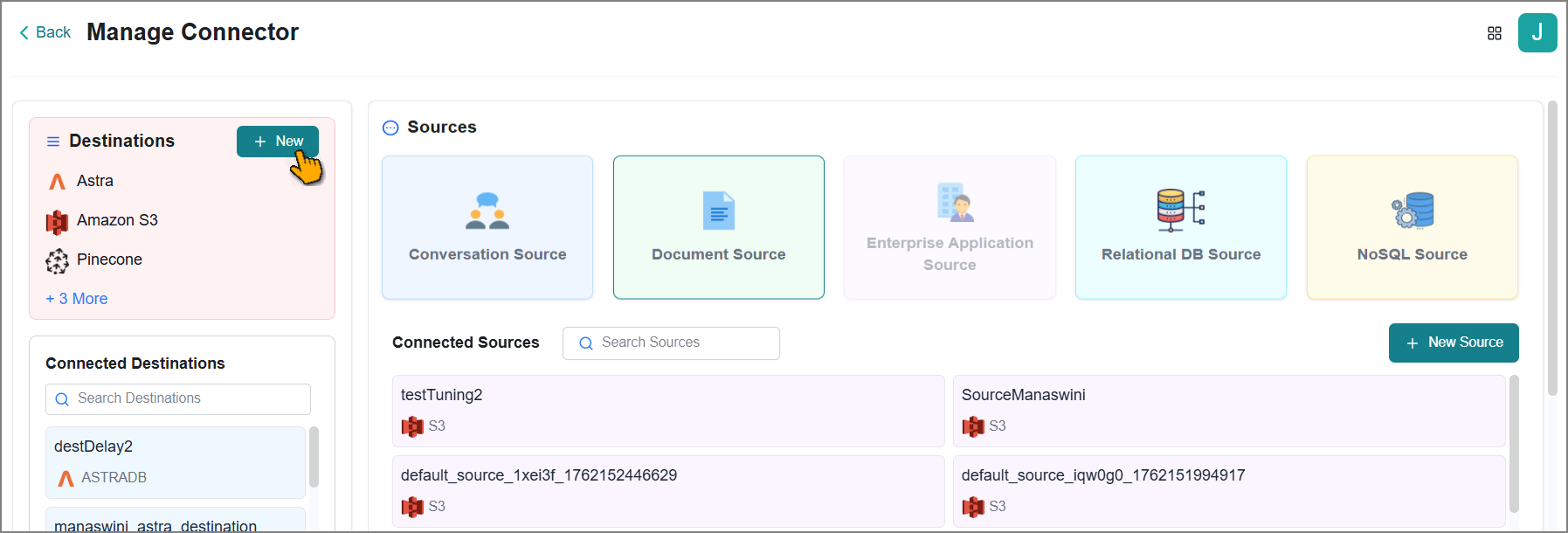This screenshot has height=533, width=1568.
Task: Open the SourceManaswini source
Action: (1229, 412)
